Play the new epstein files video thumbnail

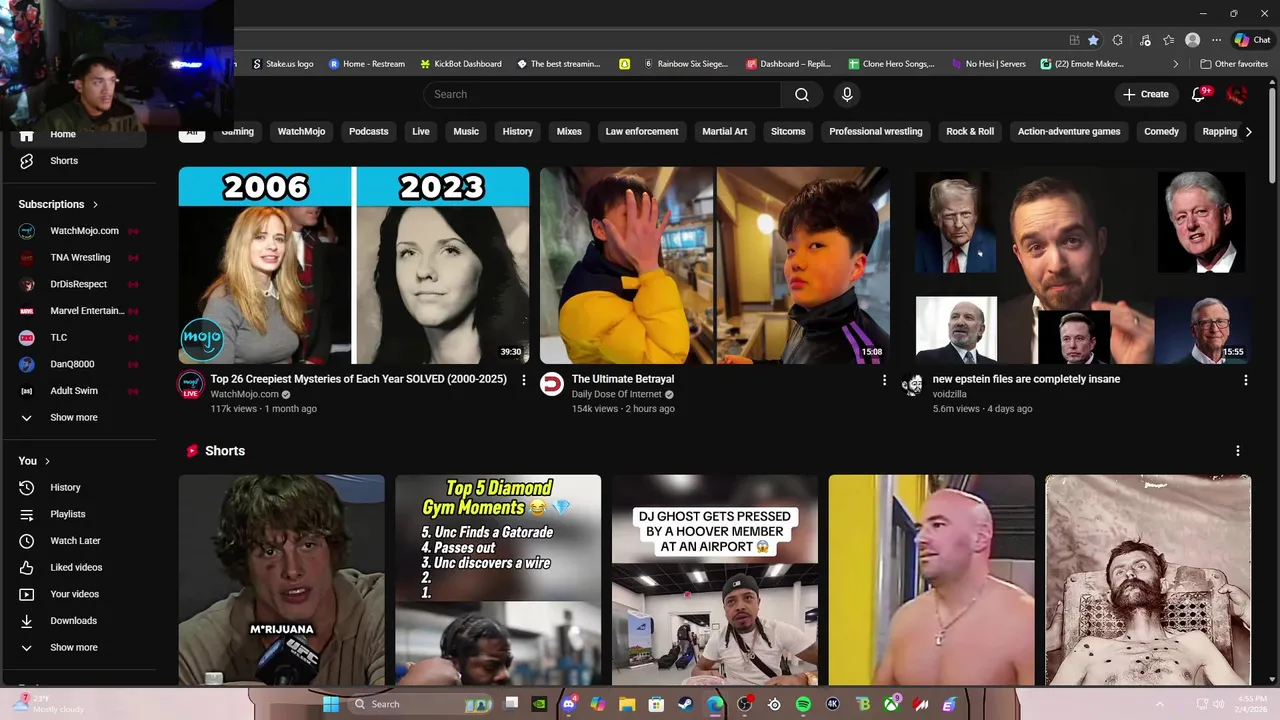tap(1076, 265)
